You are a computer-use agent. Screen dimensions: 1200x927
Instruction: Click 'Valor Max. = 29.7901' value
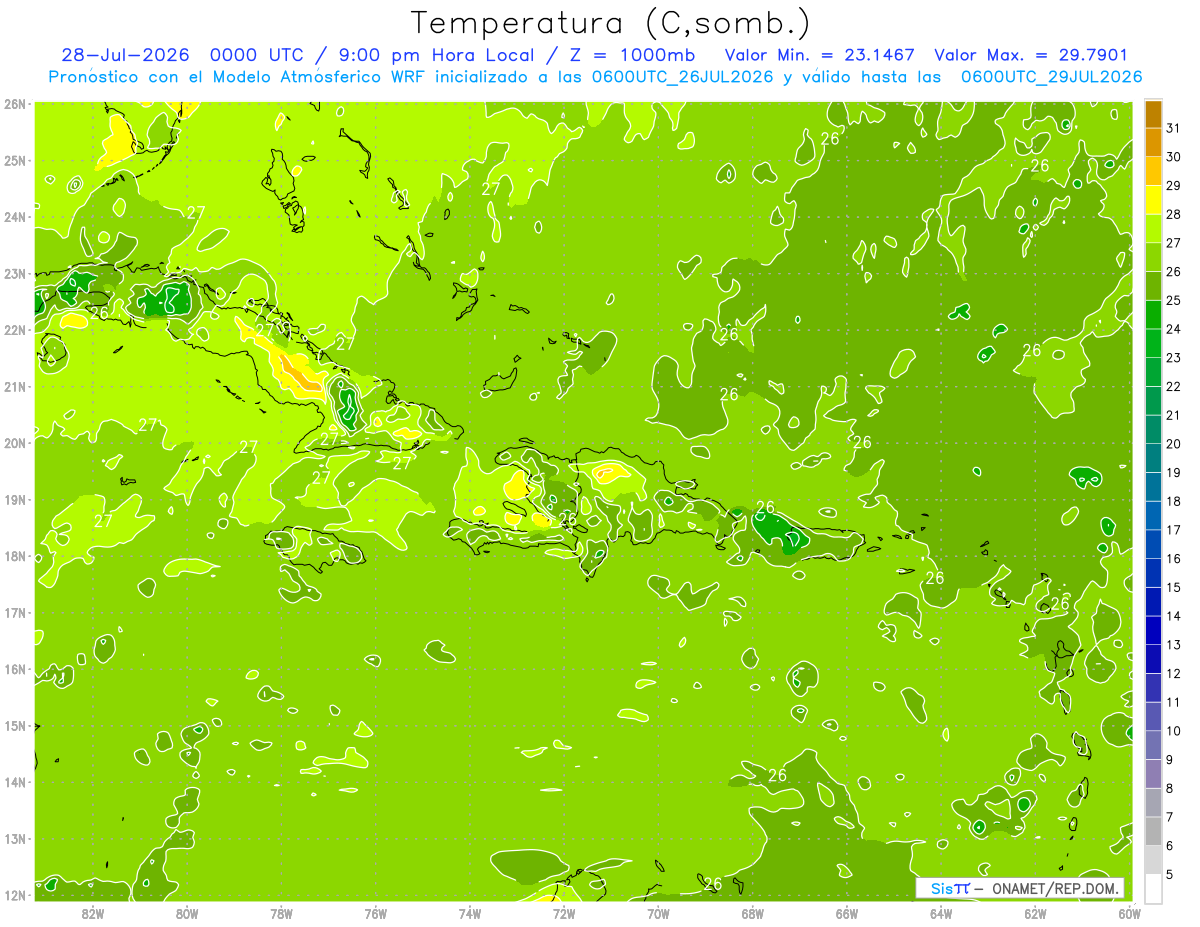(x=1031, y=55)
